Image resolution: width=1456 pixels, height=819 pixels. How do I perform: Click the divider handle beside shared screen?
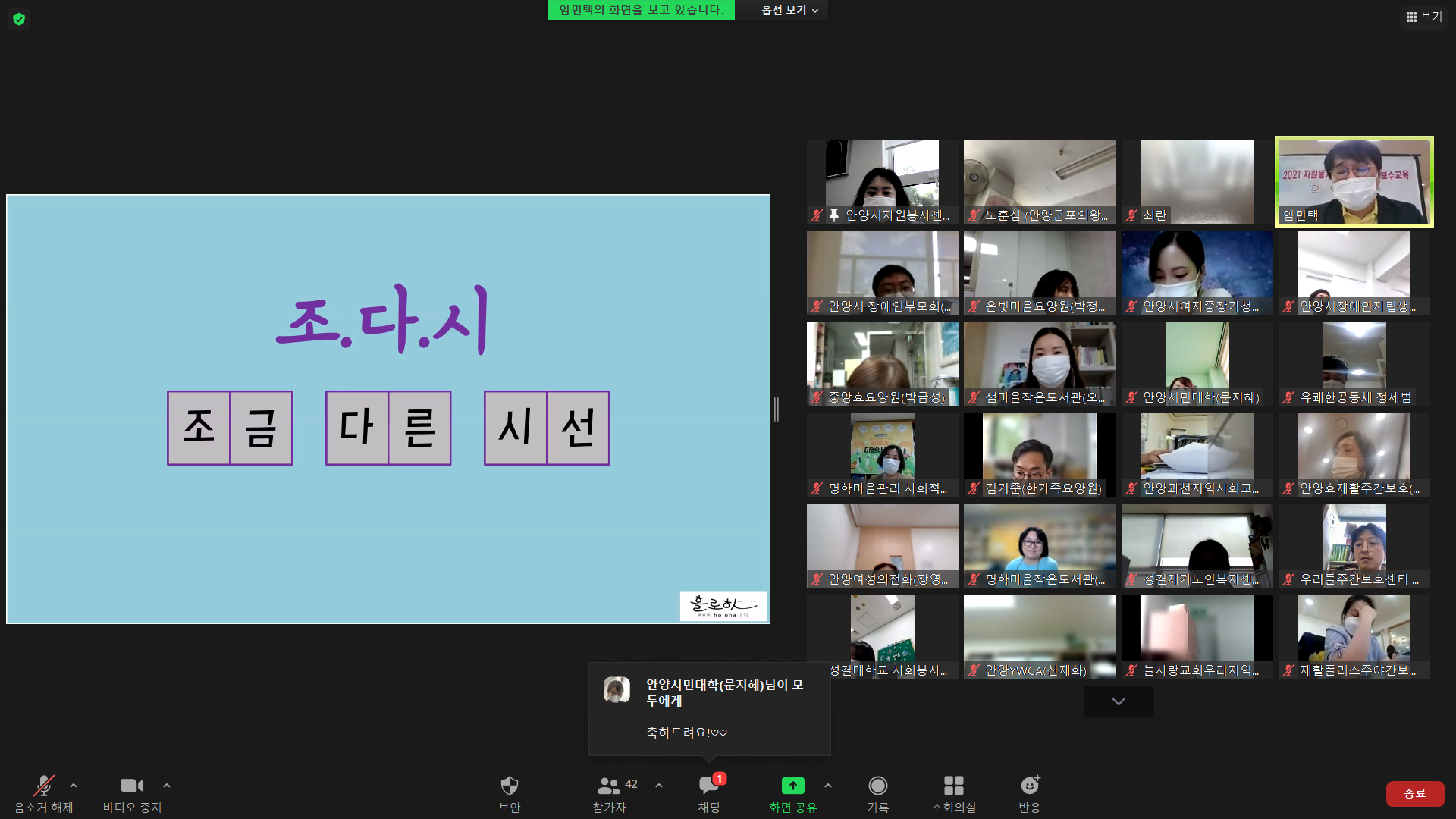click(777, 409)
